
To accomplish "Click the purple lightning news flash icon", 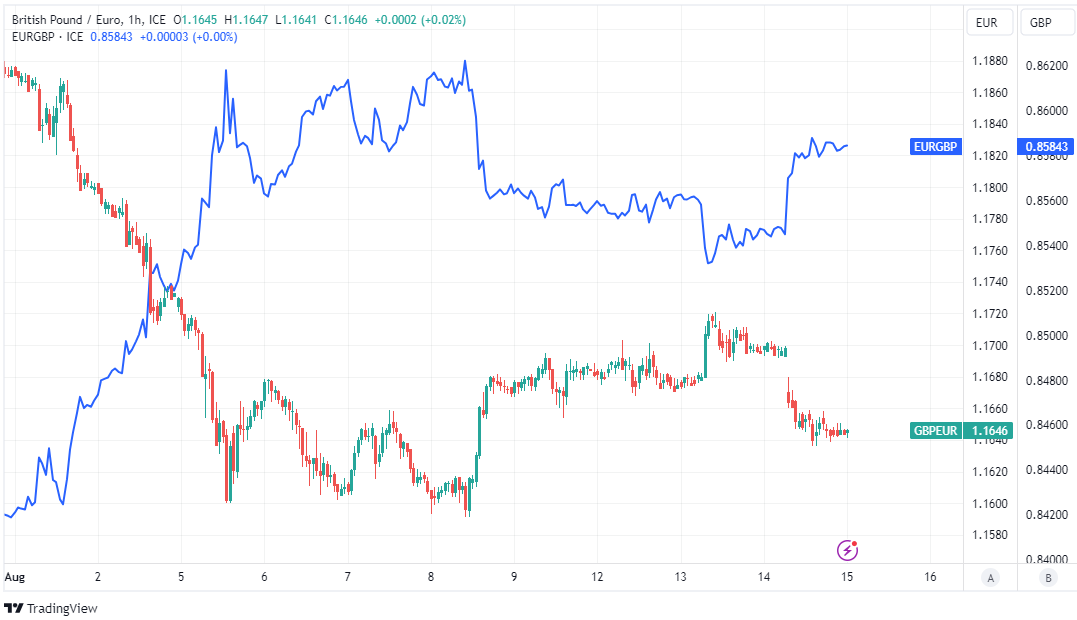I will [847, 549].
